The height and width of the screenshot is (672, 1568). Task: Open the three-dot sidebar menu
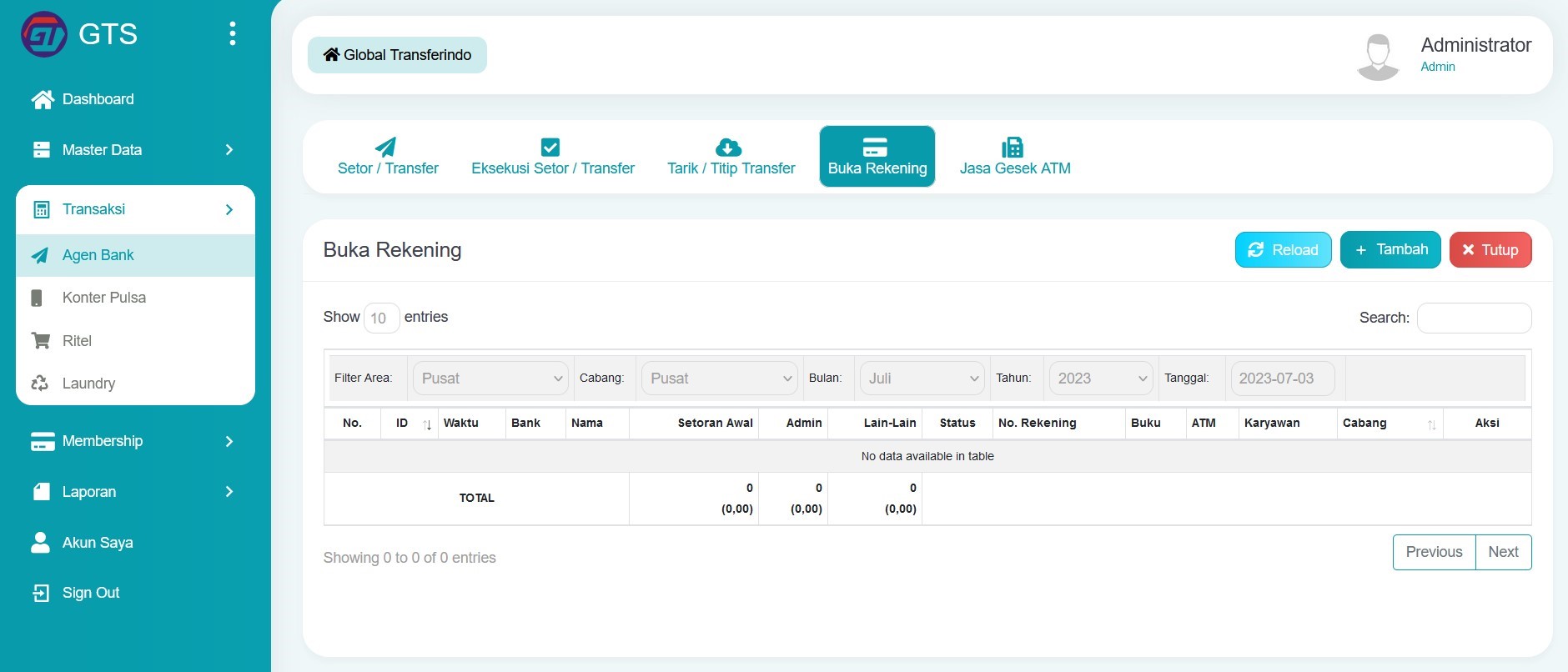tap(233, 33)
